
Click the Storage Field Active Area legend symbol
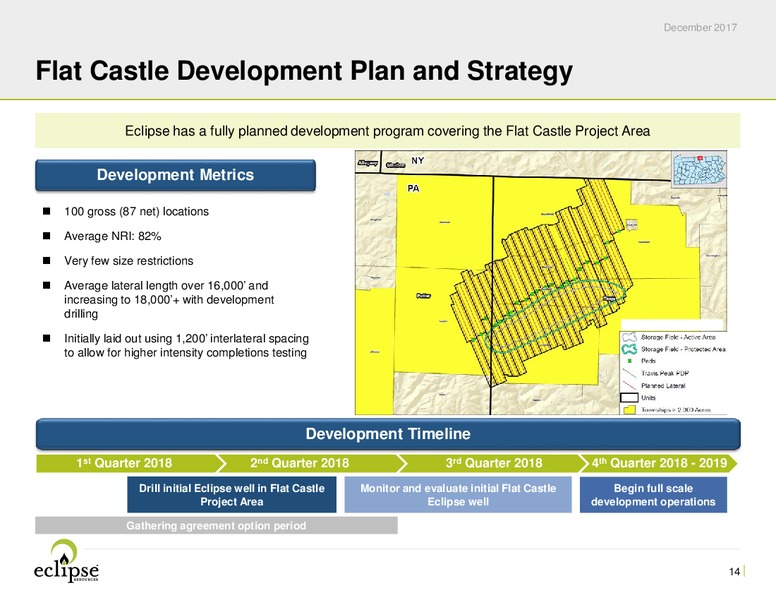pyautogui.click(x=629, y=337)
